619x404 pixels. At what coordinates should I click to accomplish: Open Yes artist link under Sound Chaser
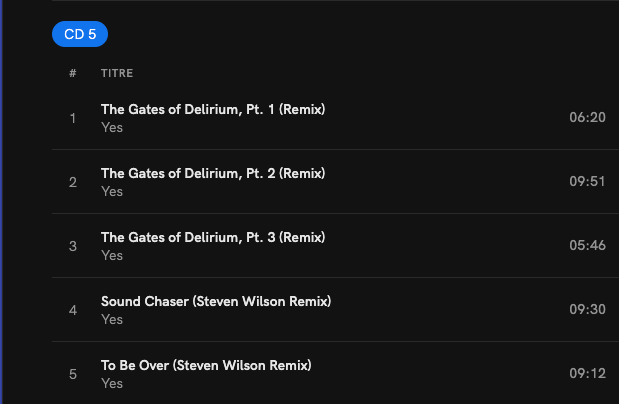(112, 319)
